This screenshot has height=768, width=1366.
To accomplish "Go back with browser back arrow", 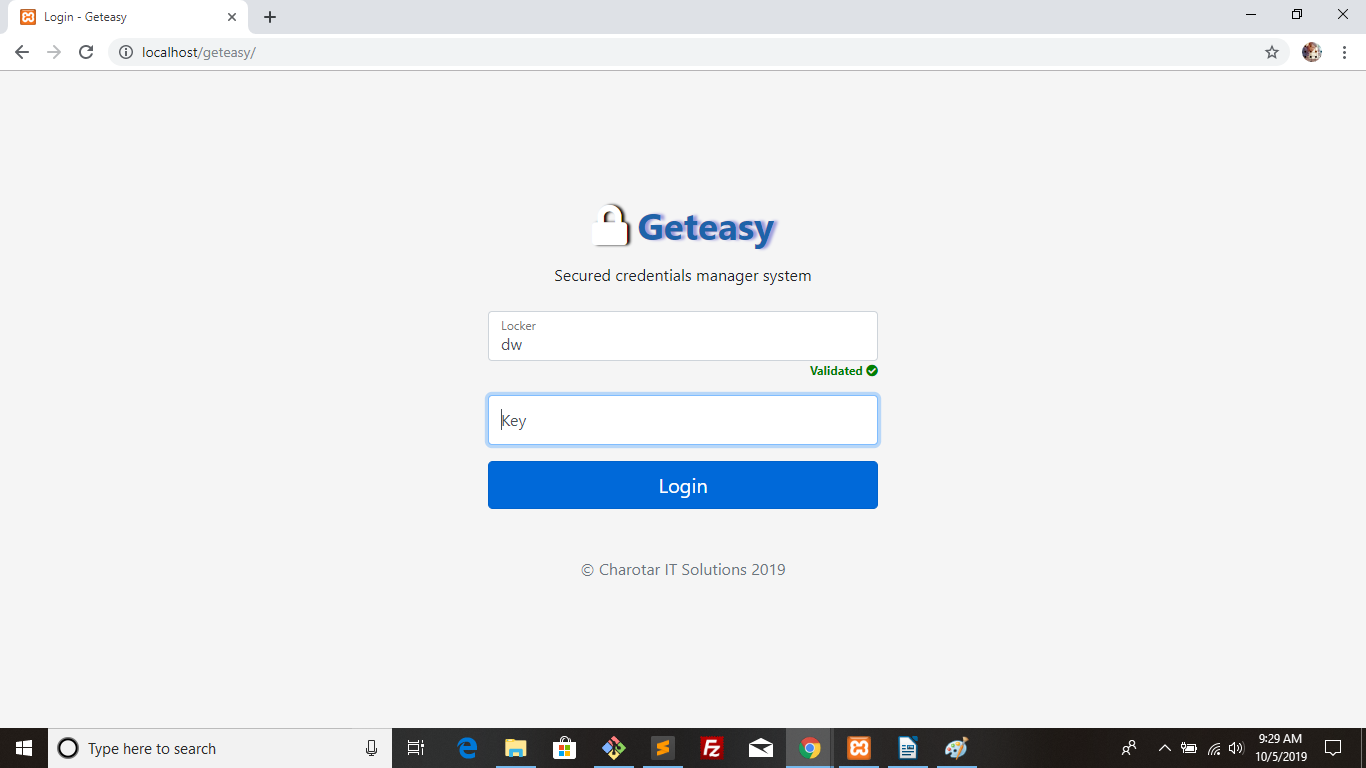I will pos(22,52).
